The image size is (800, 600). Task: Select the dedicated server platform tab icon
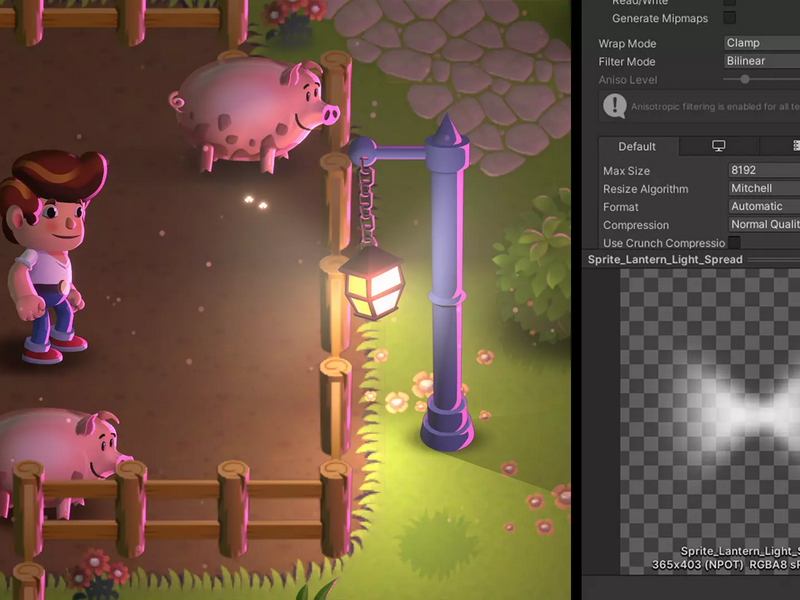(x=796, y=146)
